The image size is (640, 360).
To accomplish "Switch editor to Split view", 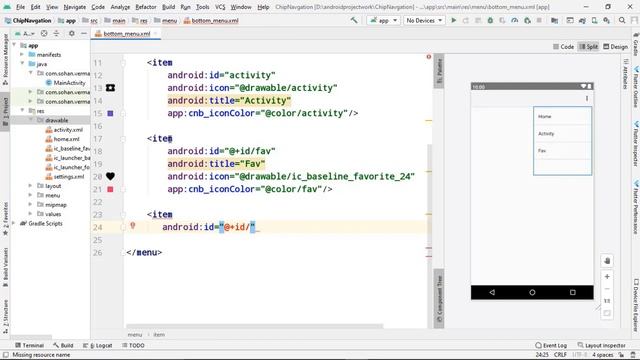I will click(x=588, y=47).
